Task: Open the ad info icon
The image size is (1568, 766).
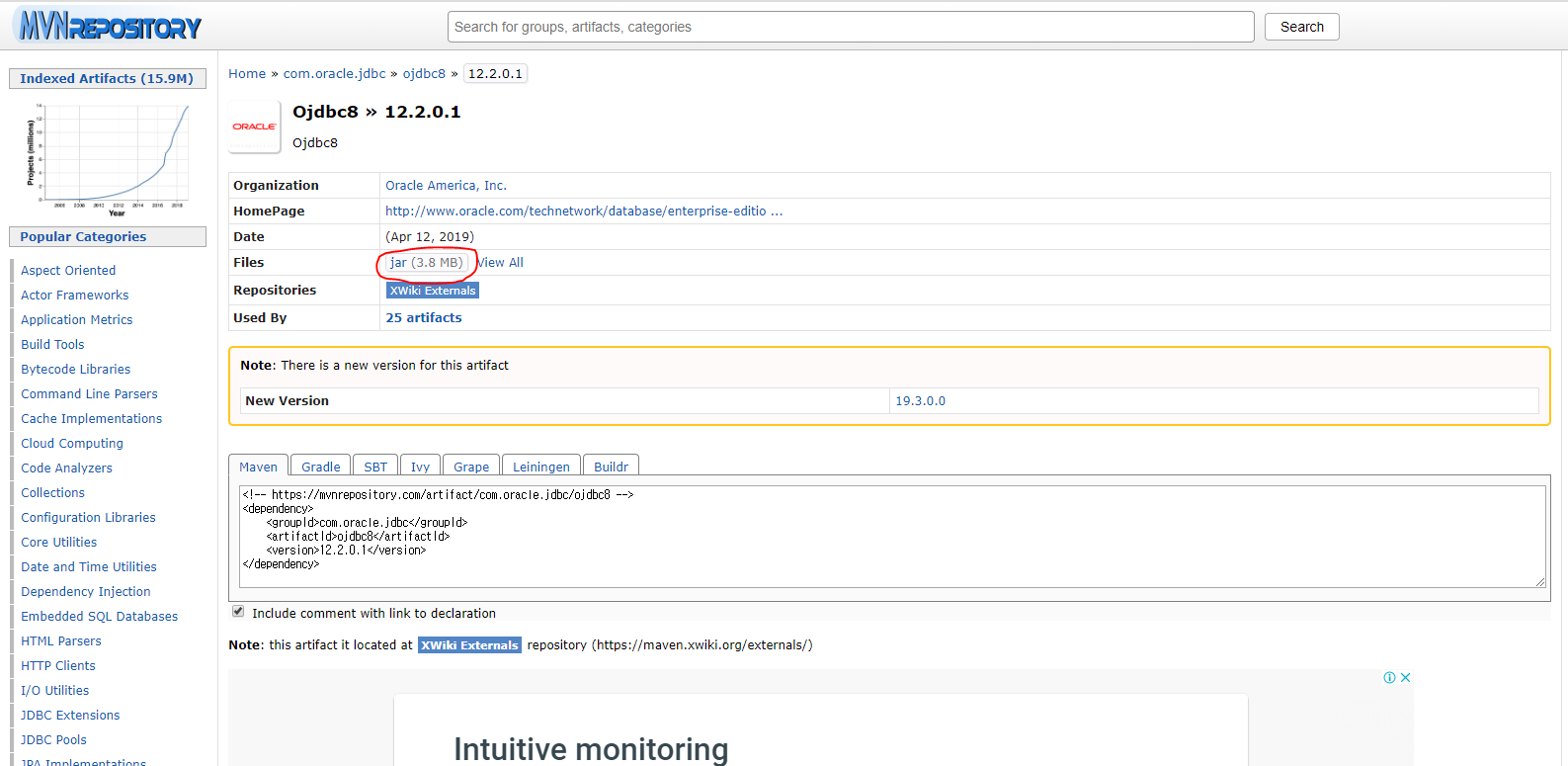Action: point(1389,677)
